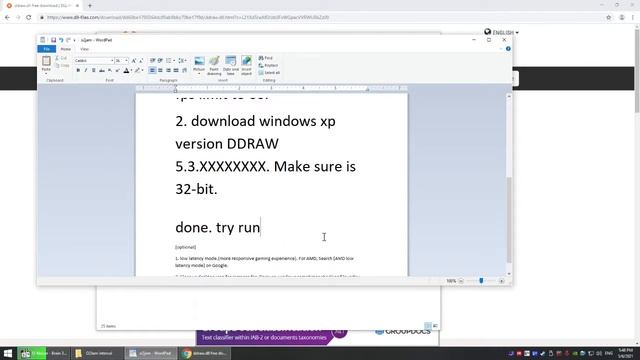The height and width of the screenshot is (360, 640).
Task: Center the paragraph text
Action: [160, 70]
